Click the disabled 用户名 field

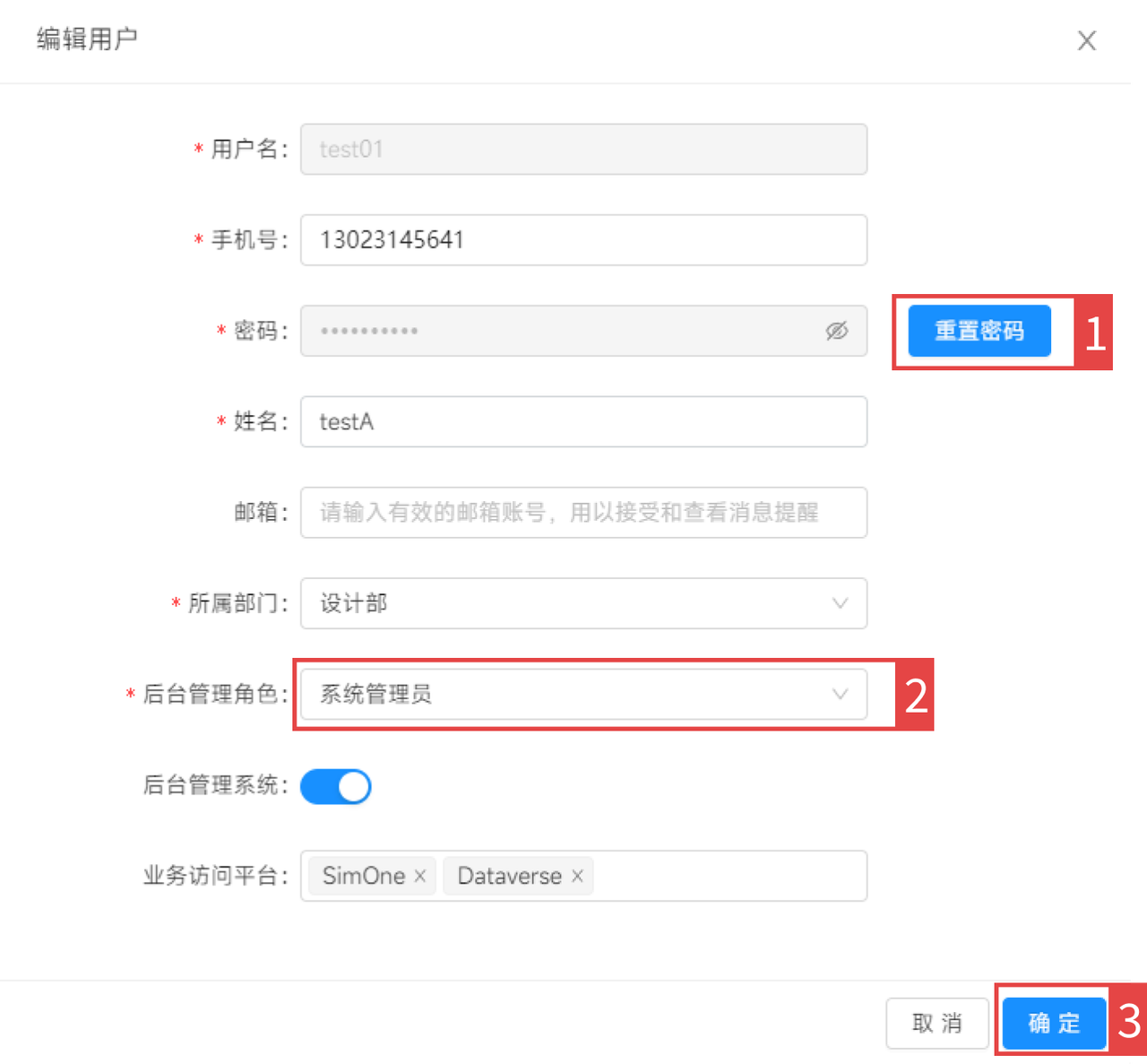[x=582, y=149]
